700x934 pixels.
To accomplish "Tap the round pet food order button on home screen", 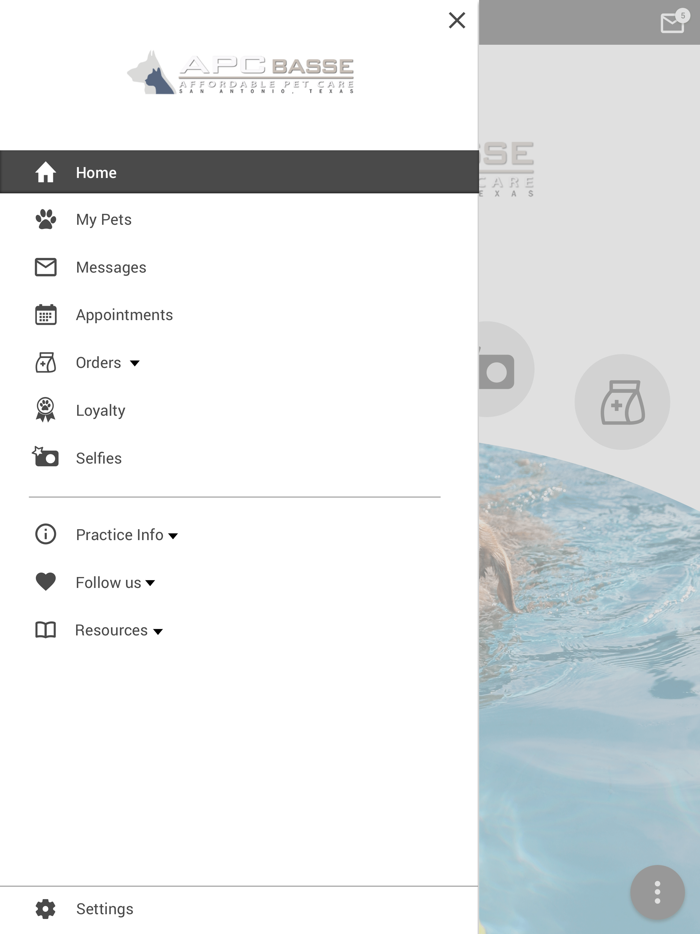I will 622,402.
